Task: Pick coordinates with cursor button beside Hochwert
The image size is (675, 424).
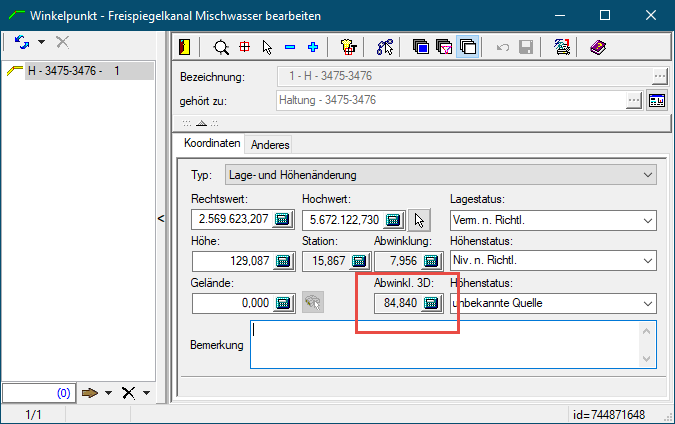Action: click(x=419, y=220)
